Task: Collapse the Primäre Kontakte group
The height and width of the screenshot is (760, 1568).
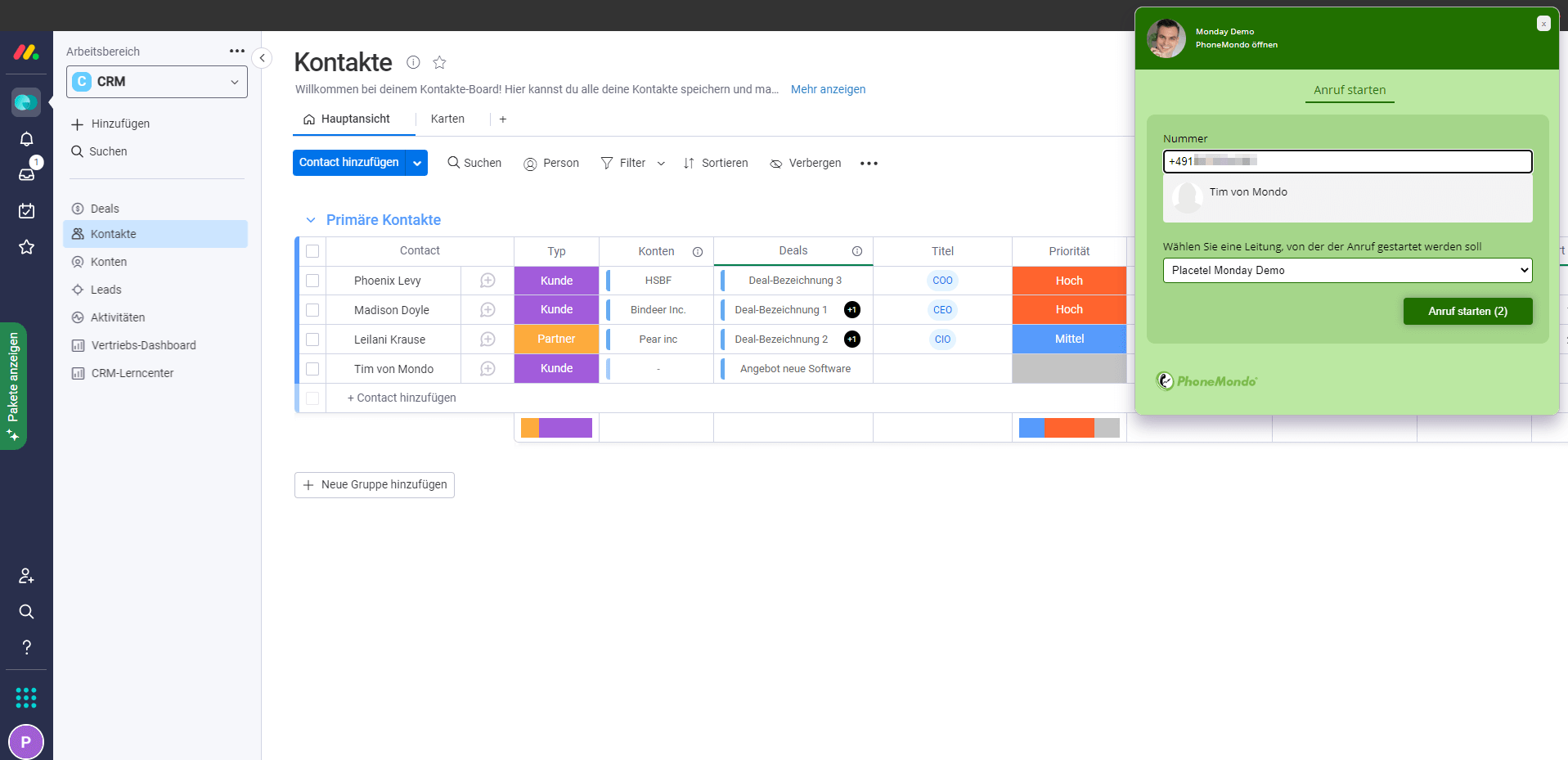Action: tap(311, 220)
